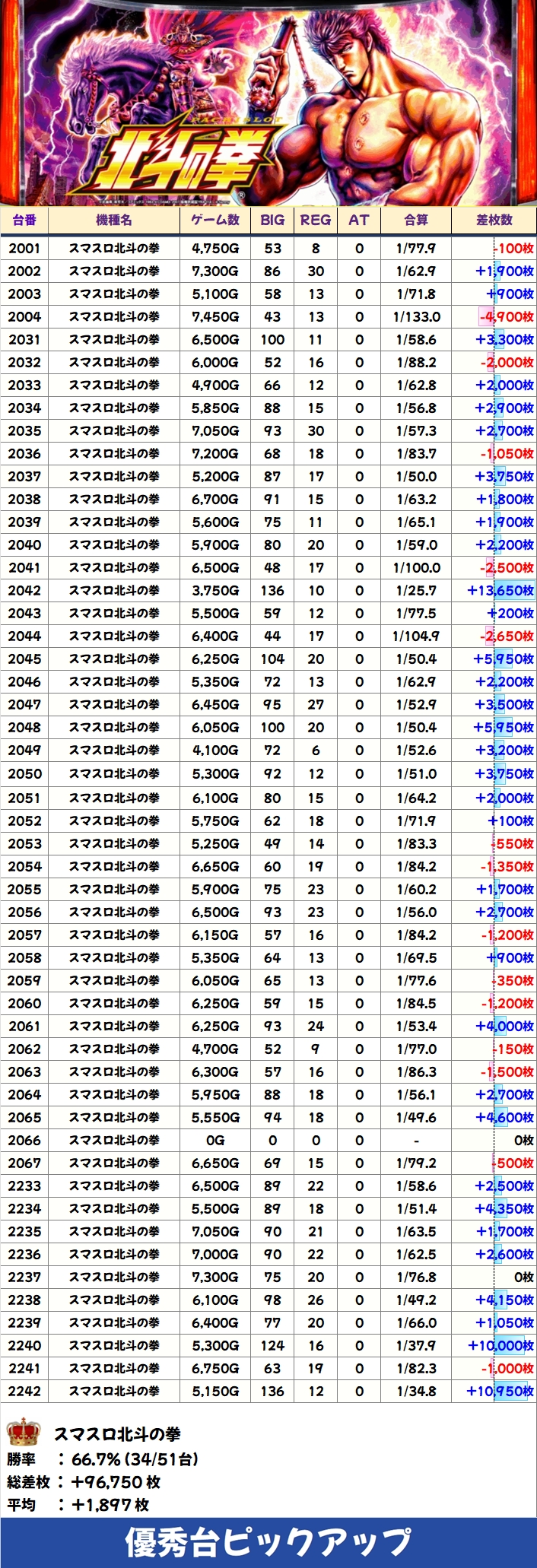Click machine number 2056
Screen dimensions: 537x1568
pos(24,912)
